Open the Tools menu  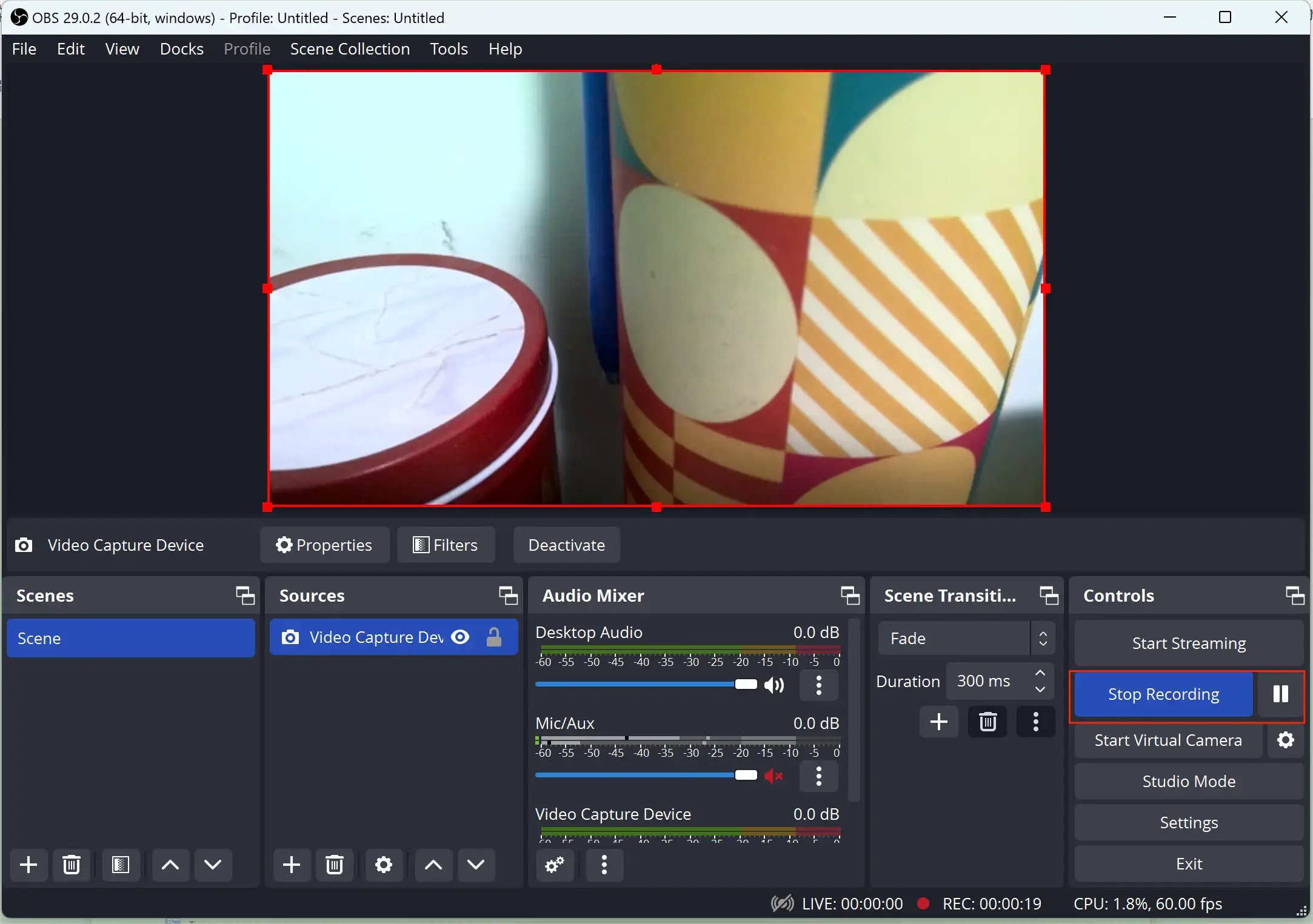click(x=449, y=48)
